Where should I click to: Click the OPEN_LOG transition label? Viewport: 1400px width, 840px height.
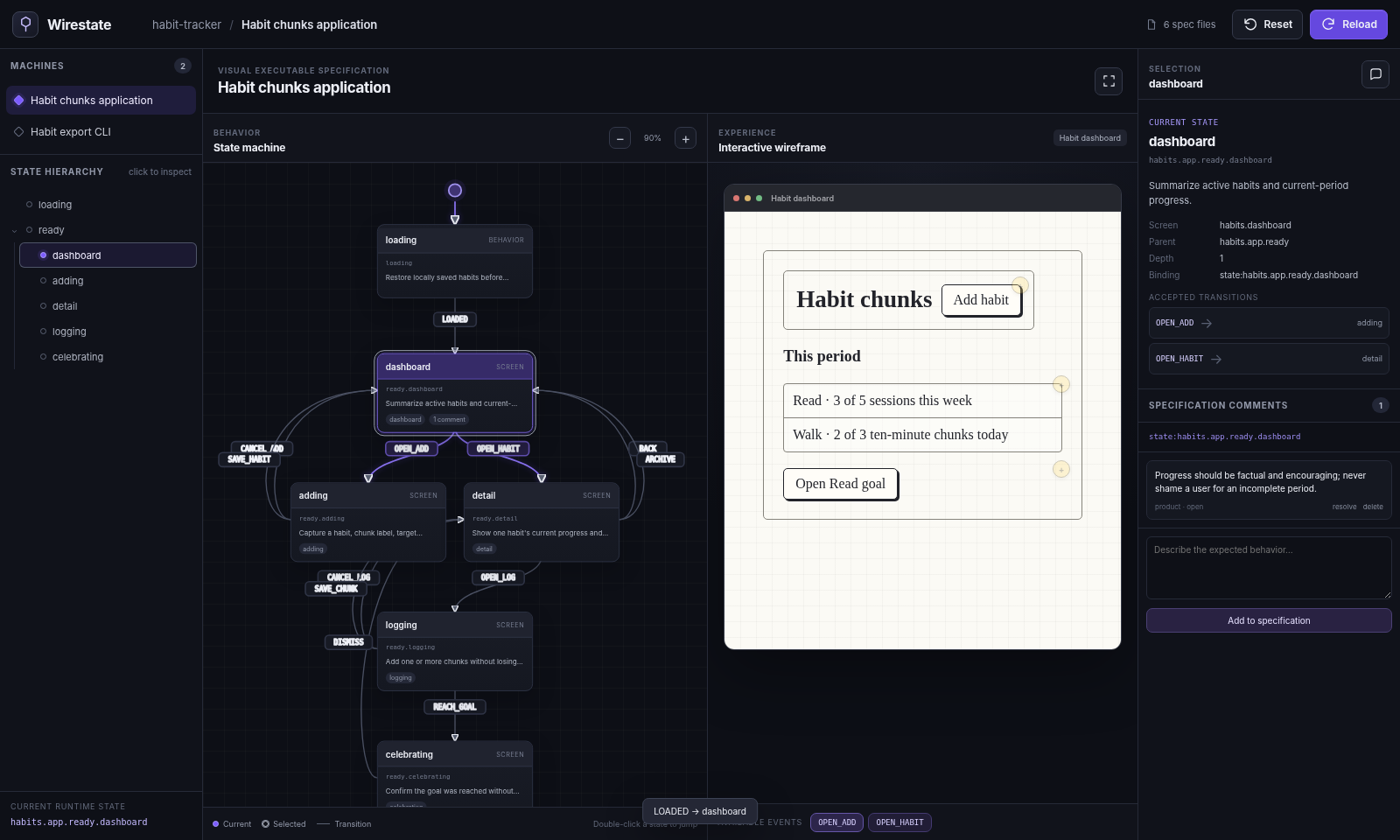click(x=498, y=577)
